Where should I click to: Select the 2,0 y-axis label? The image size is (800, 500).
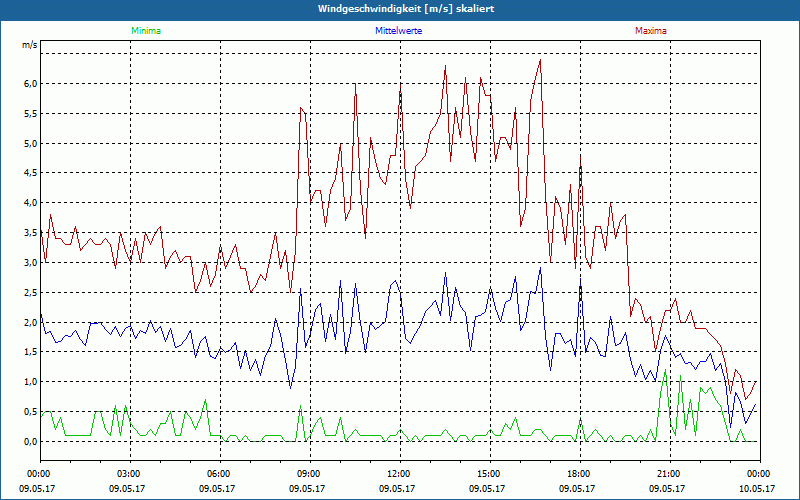pos(30,322)
